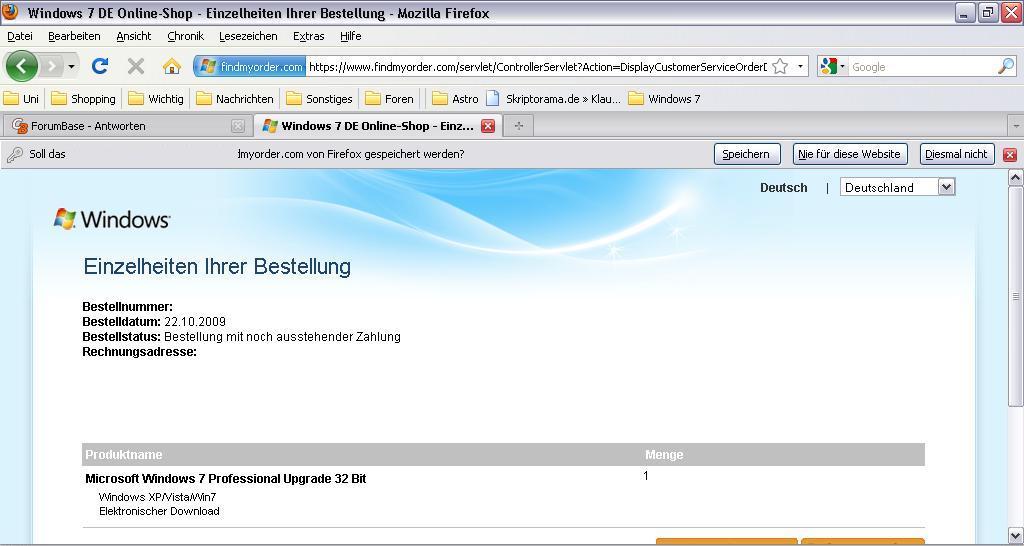Open the Lesezeichen menu
This screenshot has height=546, width=1024.
248,36
